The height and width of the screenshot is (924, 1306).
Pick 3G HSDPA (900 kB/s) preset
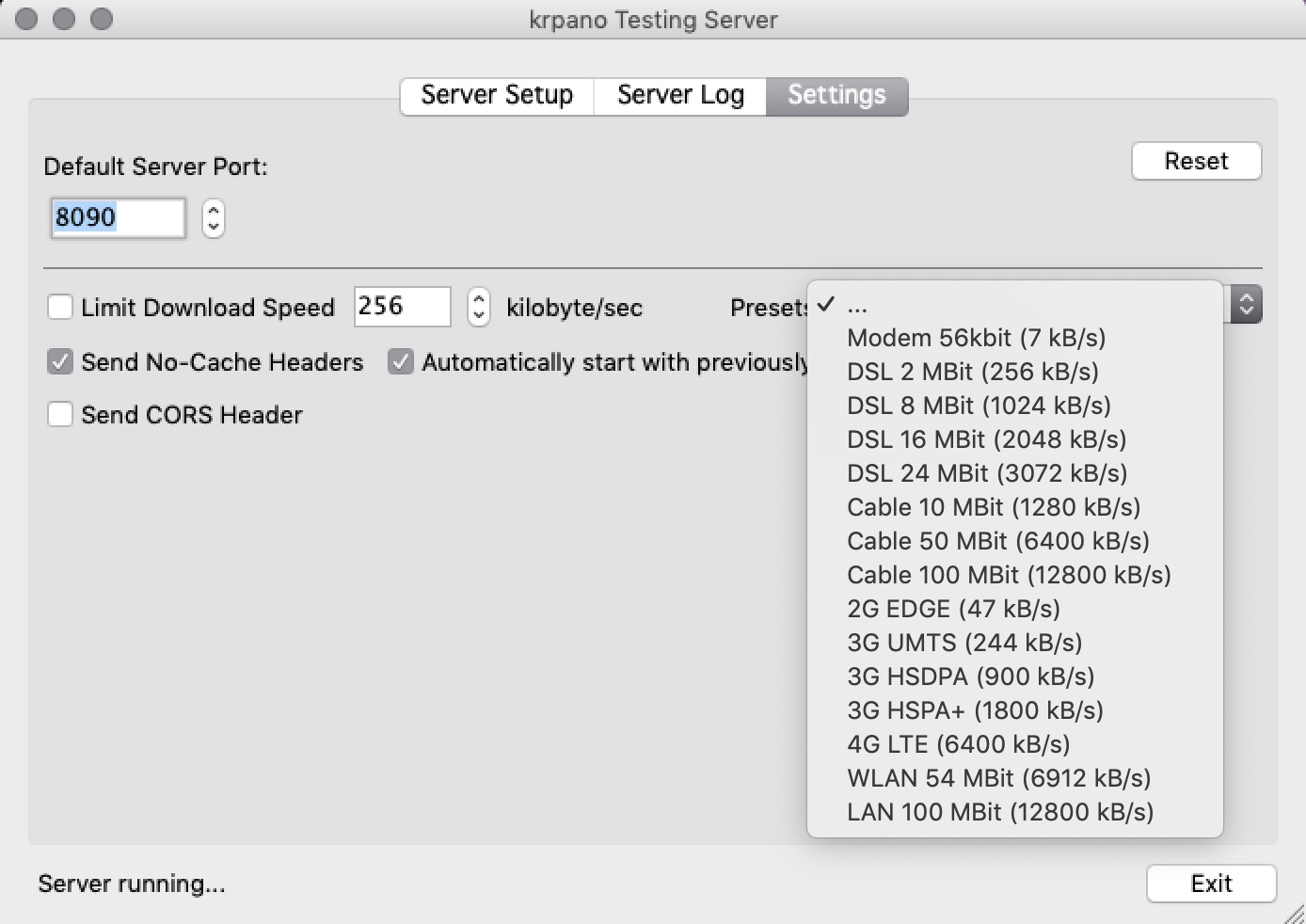coord(1015,677)
